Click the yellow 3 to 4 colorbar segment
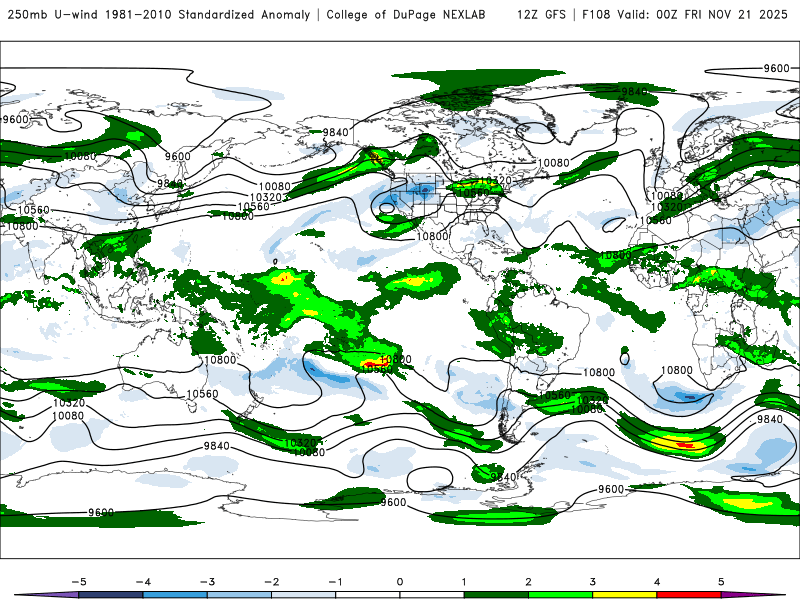Viewport: 800px width, 600px height. pos(625,595)
